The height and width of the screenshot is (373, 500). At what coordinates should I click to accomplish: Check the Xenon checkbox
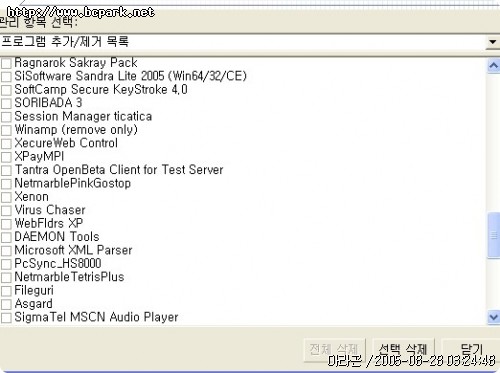6,197
